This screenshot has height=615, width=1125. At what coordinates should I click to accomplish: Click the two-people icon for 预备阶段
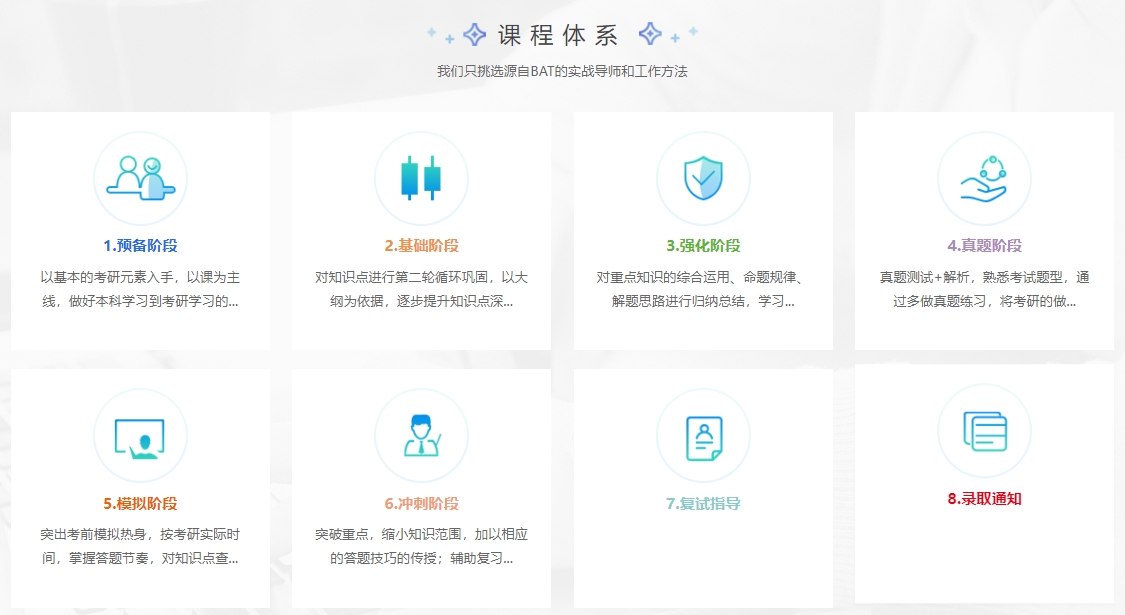tap(140, 178)
